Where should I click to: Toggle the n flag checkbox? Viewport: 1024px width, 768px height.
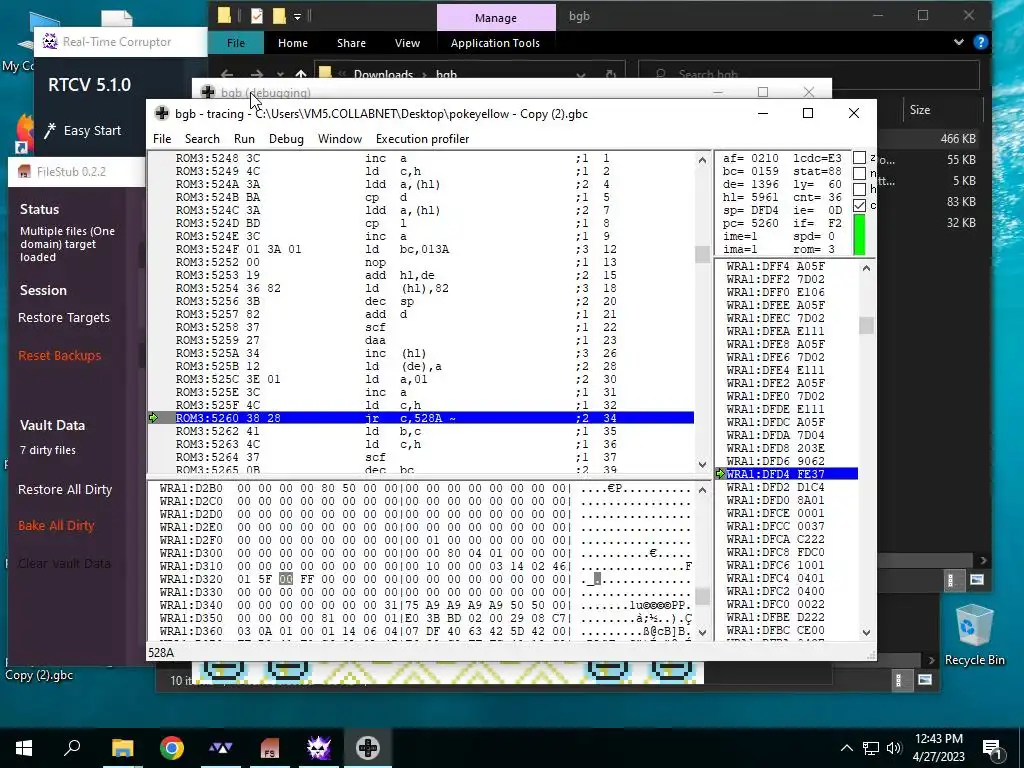pos(859,174)
